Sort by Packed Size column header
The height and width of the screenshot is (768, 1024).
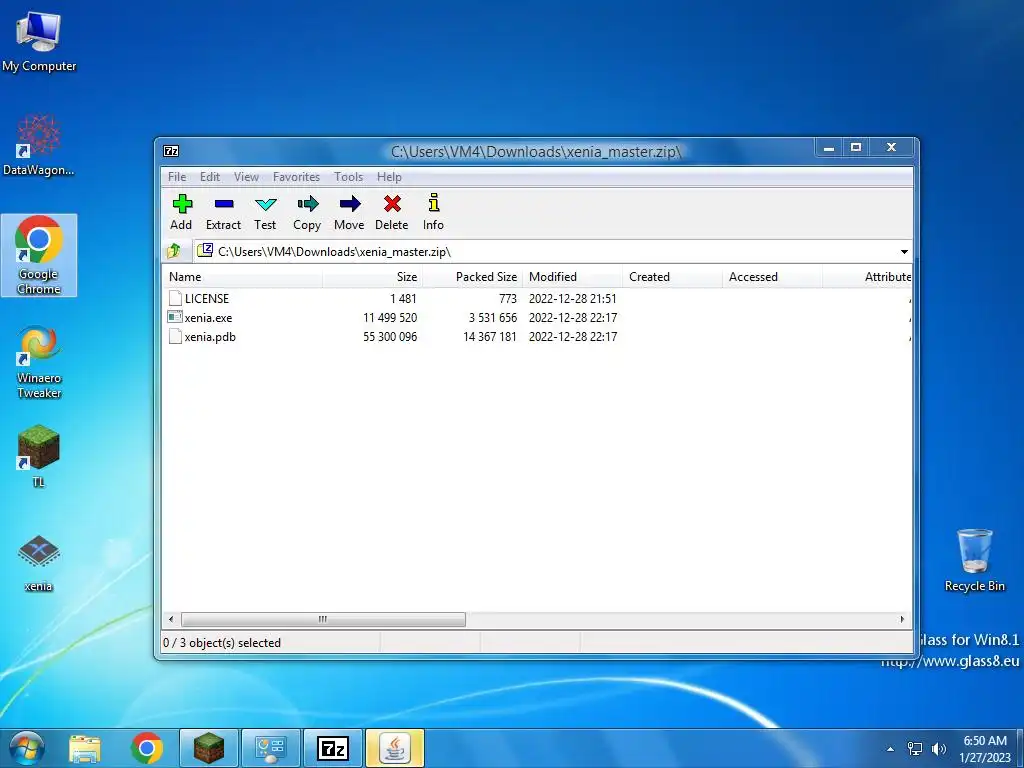[x=473, y=277]
